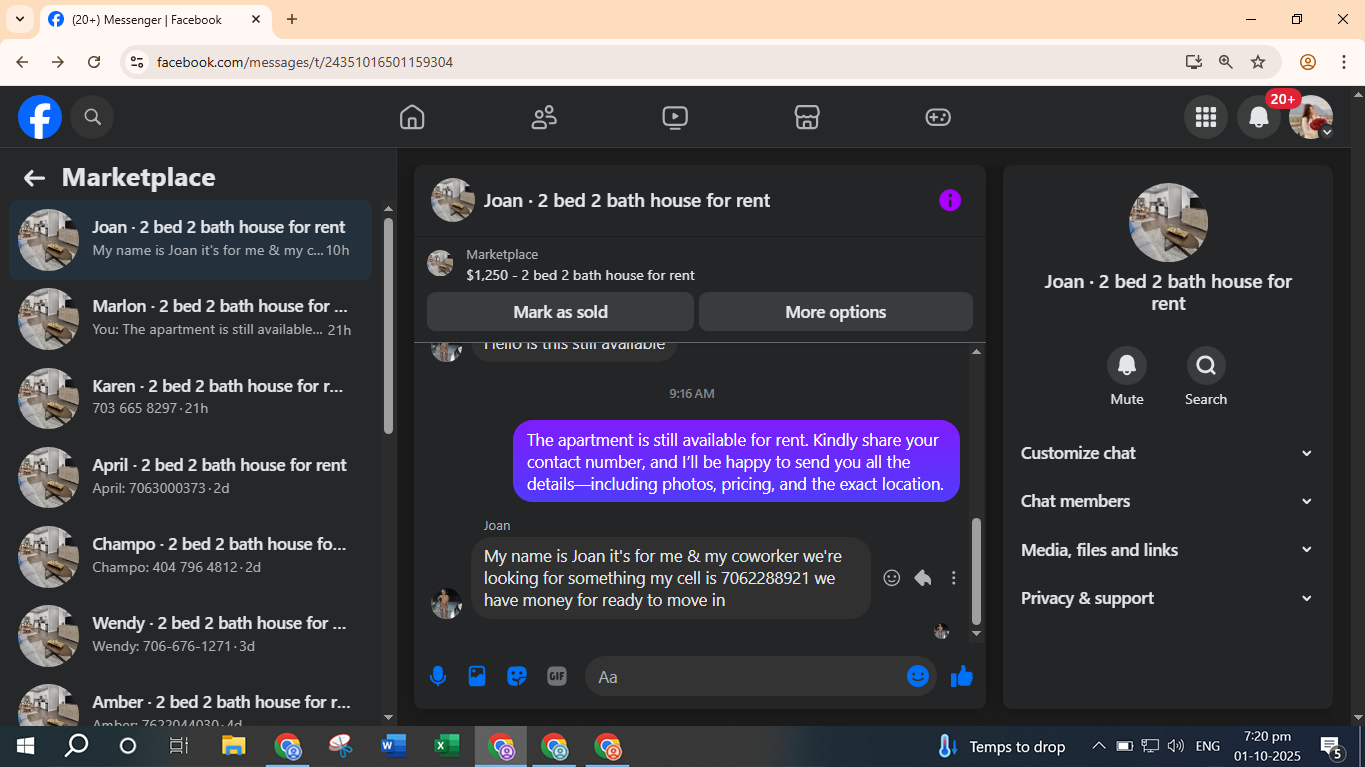Choose a sticker from the sticker icon
Viewport: 1365px width, 767px height.
click(x=517, y=677)
